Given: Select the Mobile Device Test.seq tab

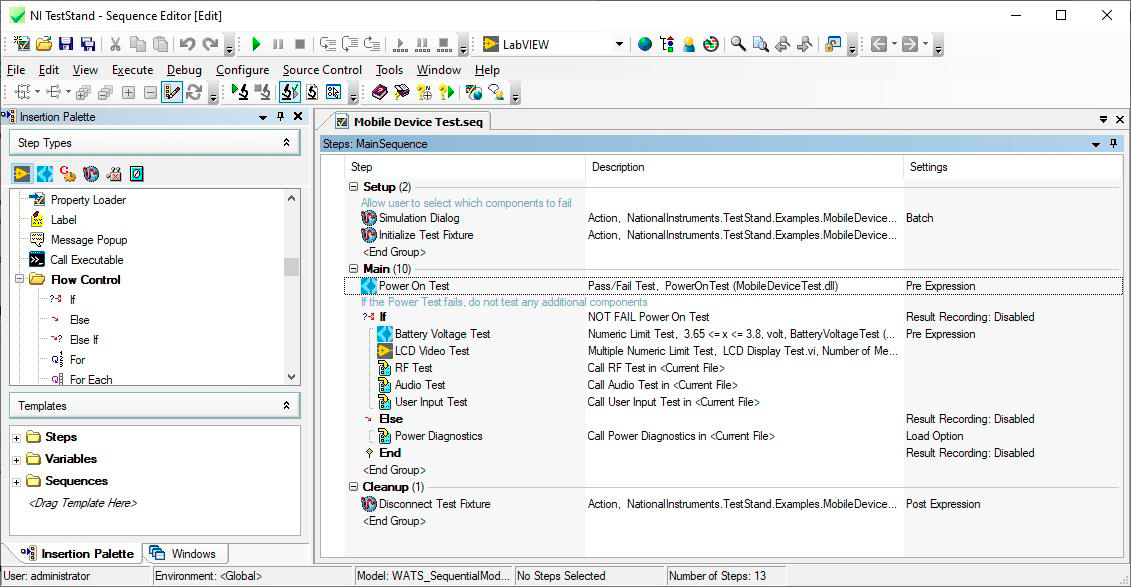Looking at the screenshot, I should pyautogui.click(x=410, y=122).
